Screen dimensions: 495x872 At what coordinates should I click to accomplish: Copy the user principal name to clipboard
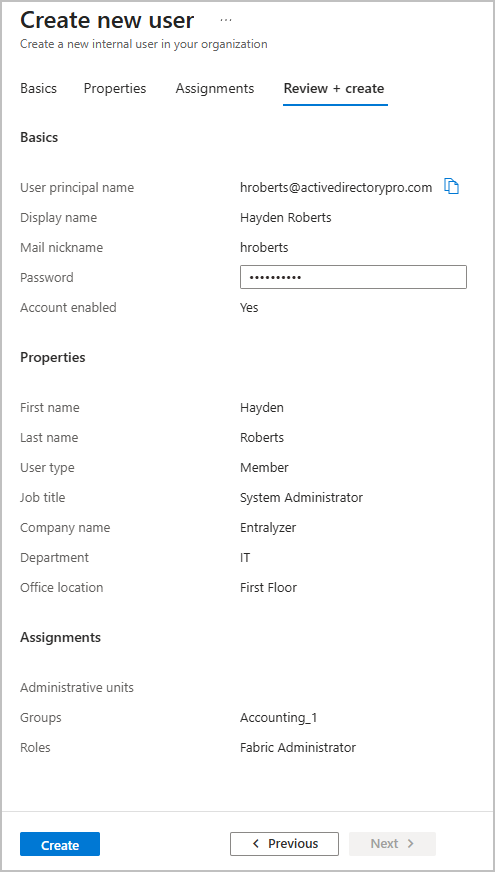tap(452, 187)
